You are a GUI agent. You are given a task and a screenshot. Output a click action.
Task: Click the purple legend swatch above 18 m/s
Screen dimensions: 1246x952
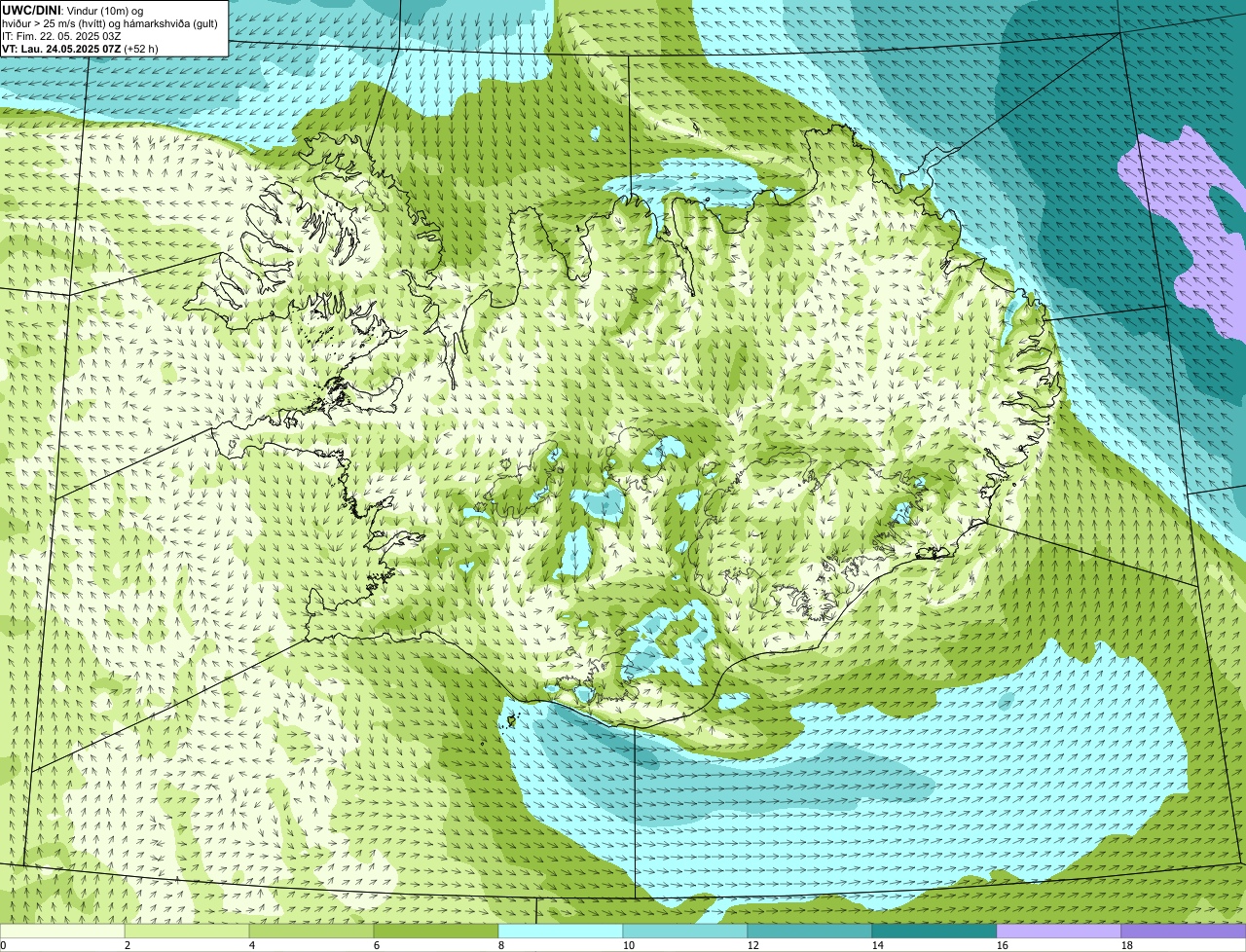click(x=1184, y=931)
